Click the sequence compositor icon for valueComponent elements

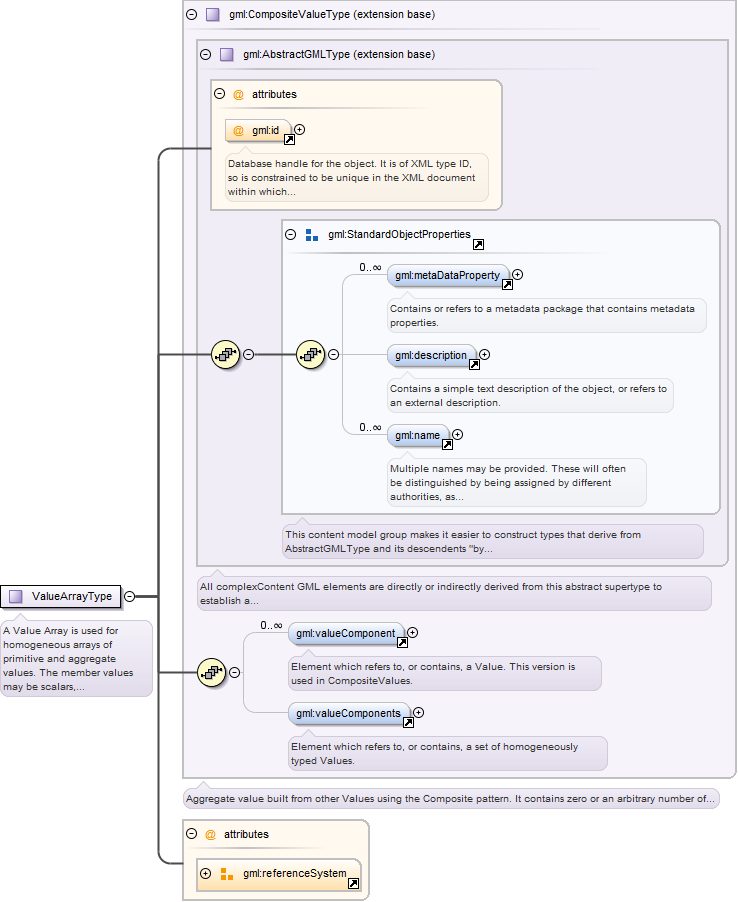point(211,672)
